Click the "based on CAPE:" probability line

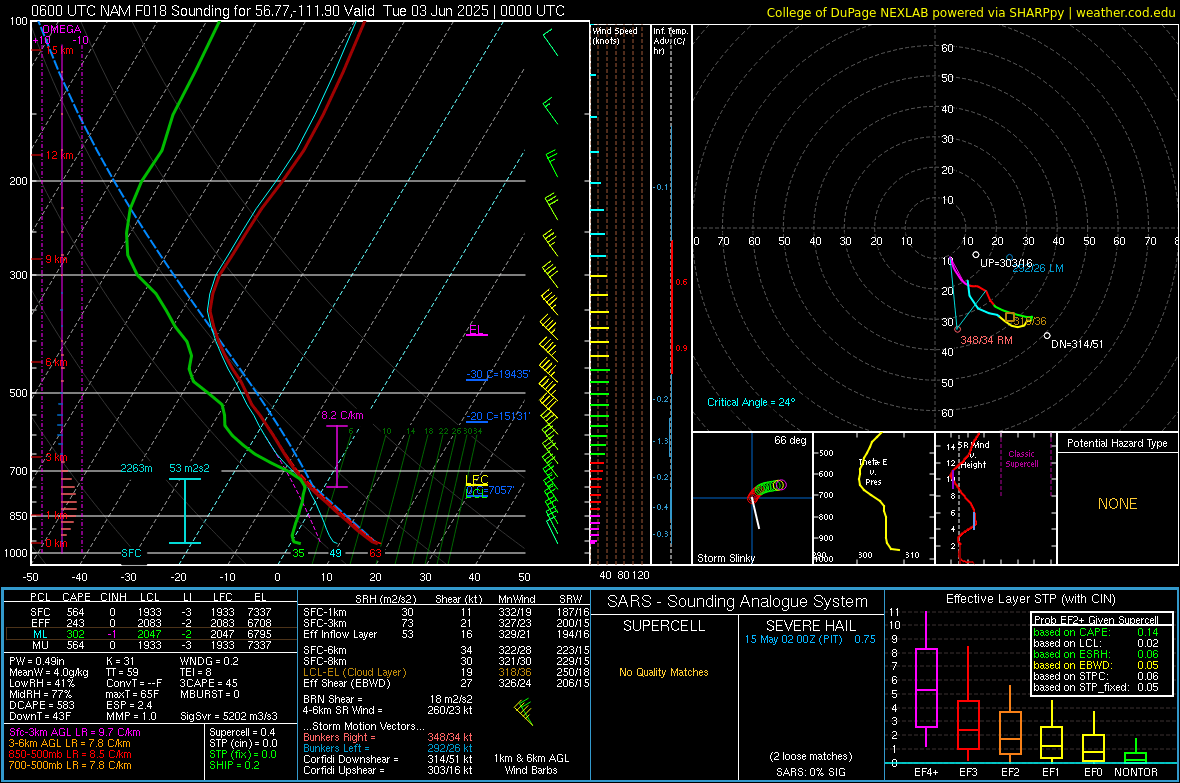pos(1072,632)
